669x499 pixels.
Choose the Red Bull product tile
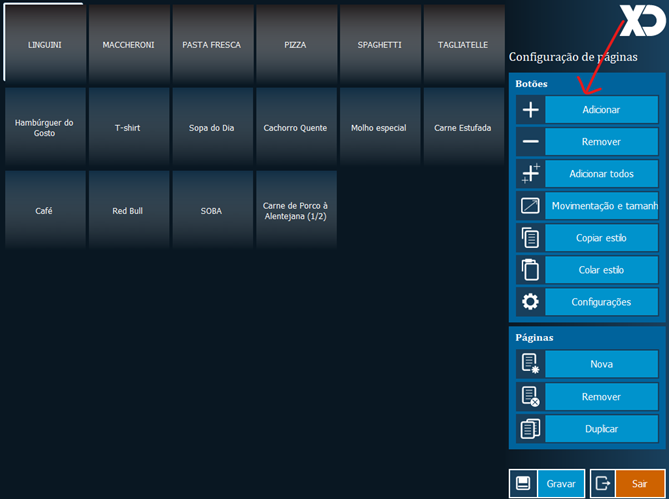coord(128,211)
